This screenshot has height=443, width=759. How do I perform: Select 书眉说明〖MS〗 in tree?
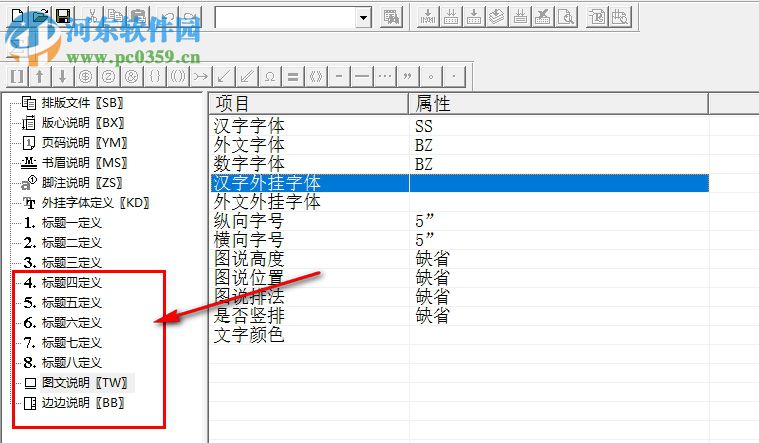[84, 163]
